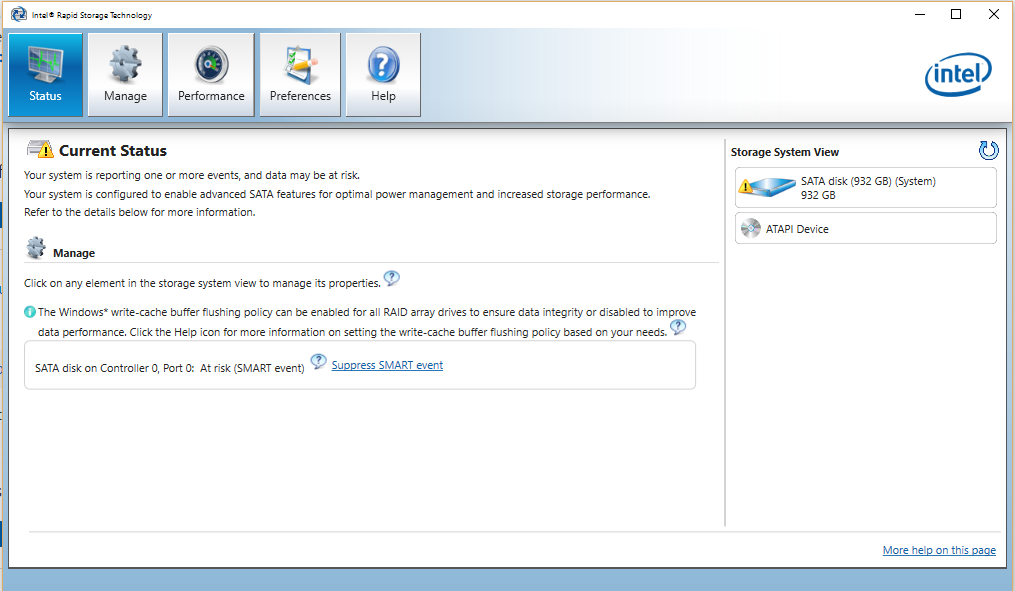Viewport: 1015px width, 591px height.
Task: Maximize the Intel Rapid Storage window
Action: [955, 14]
